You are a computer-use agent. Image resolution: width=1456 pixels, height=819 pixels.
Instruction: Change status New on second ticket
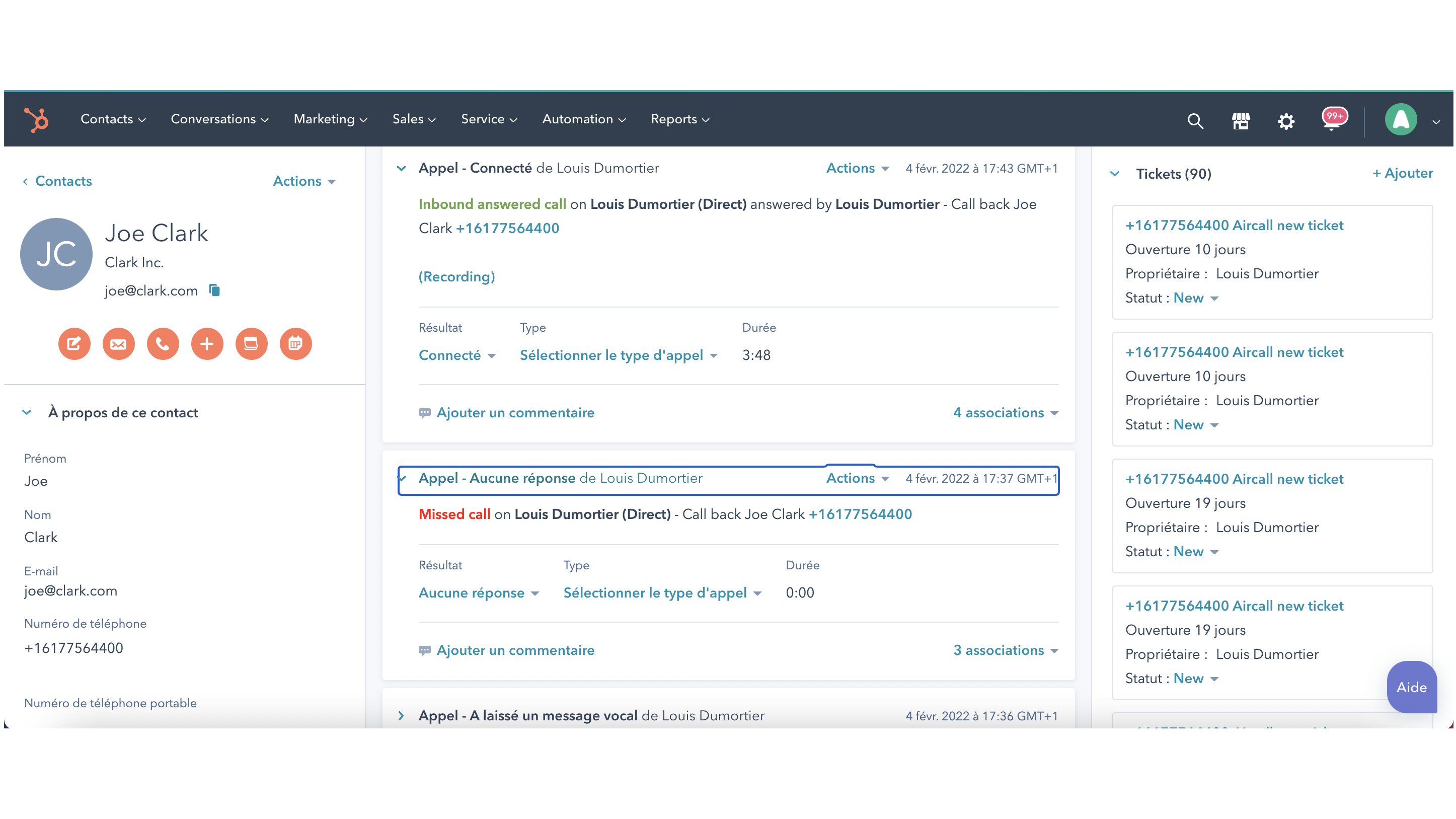(1196, 425)
